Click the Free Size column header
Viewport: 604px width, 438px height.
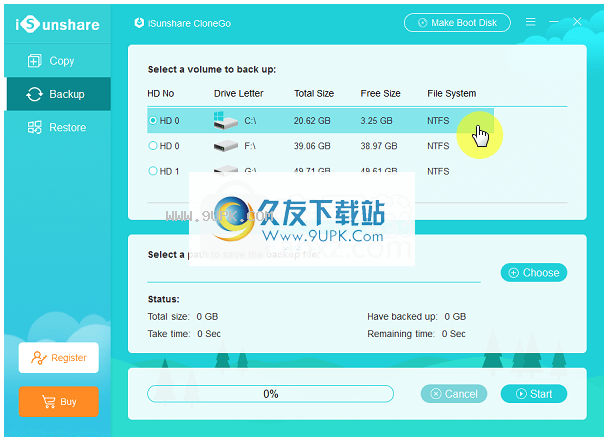(x=380, y=93)
